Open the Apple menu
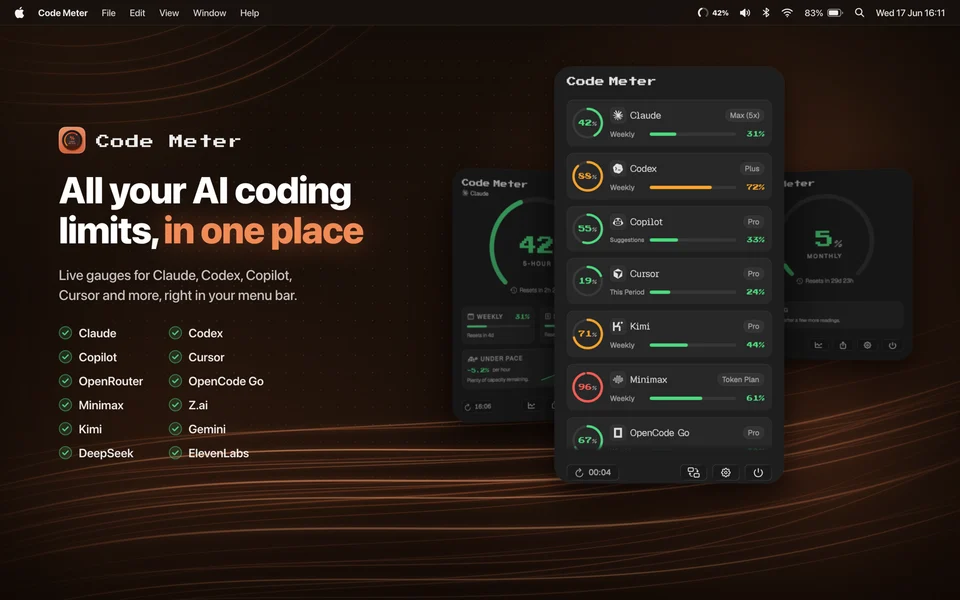 pos(19,13)
